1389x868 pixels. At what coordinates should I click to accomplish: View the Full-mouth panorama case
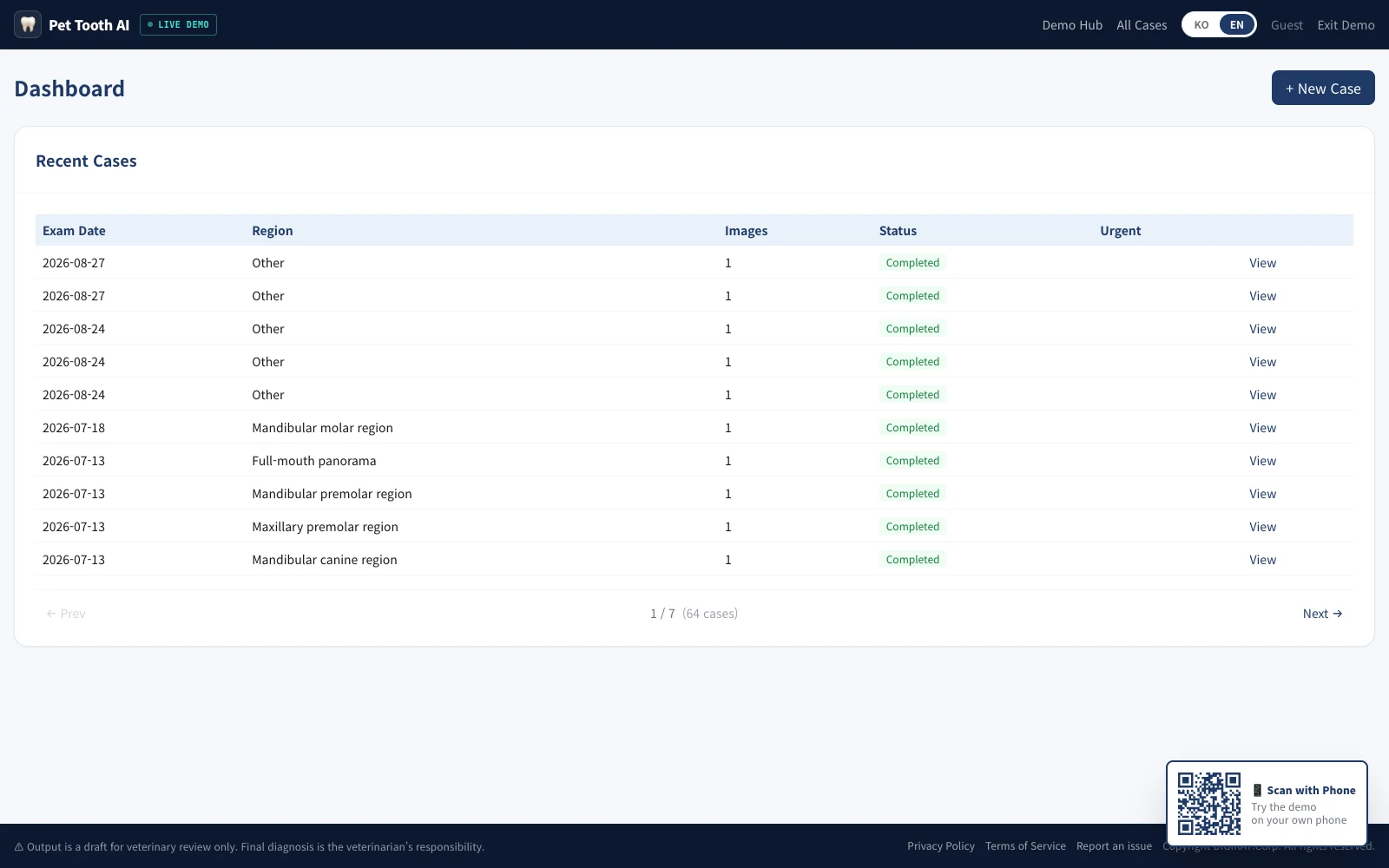pyautogui.click(x=1262, y=461)
